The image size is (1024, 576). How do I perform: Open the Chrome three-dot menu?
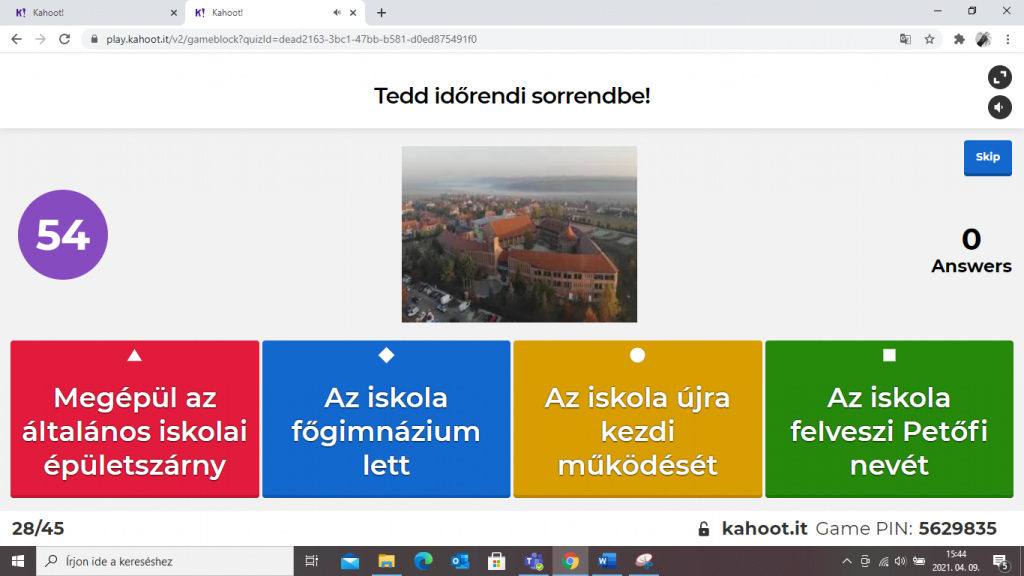(1009, 39)
